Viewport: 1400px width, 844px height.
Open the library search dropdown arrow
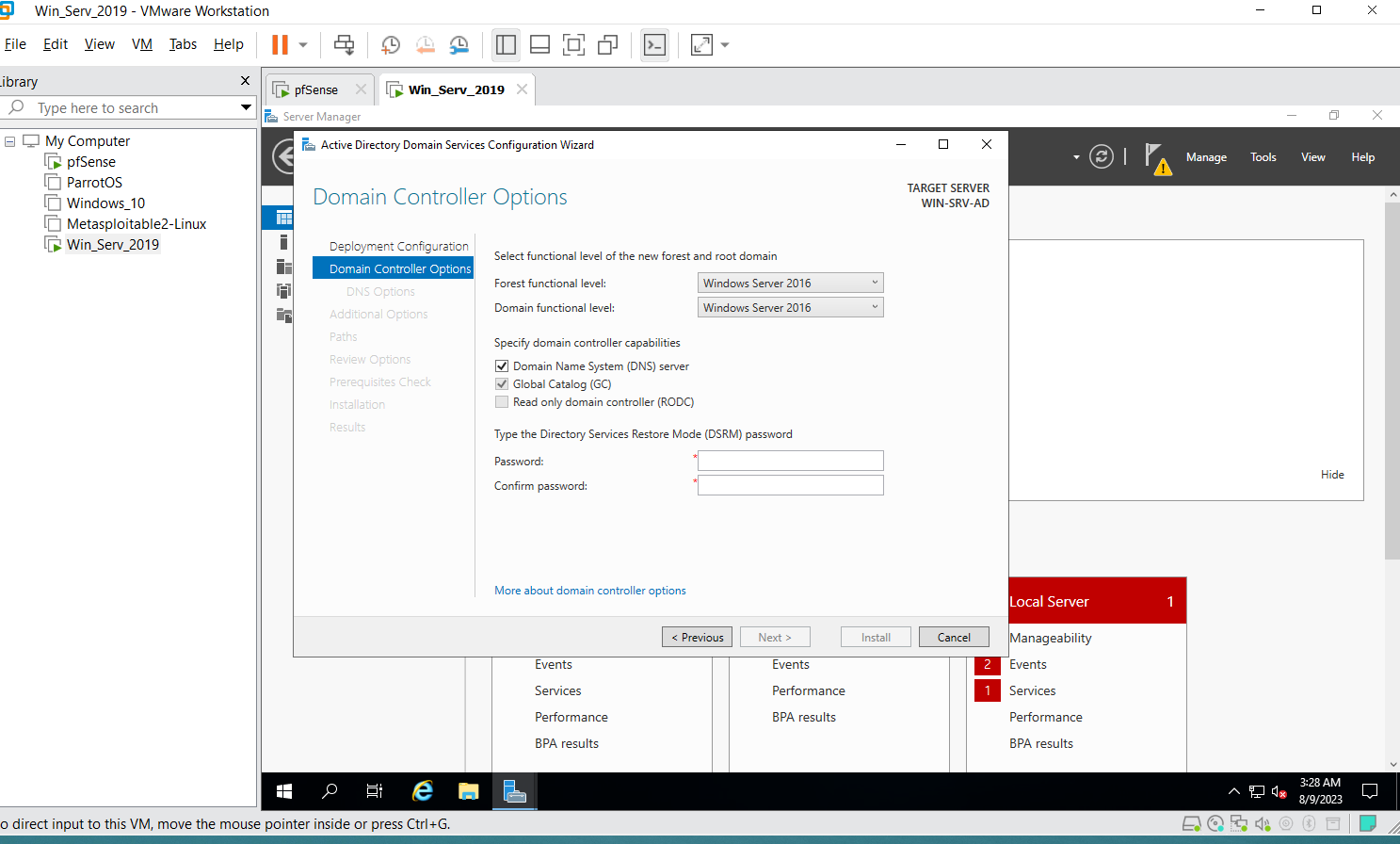click(246, 107)
